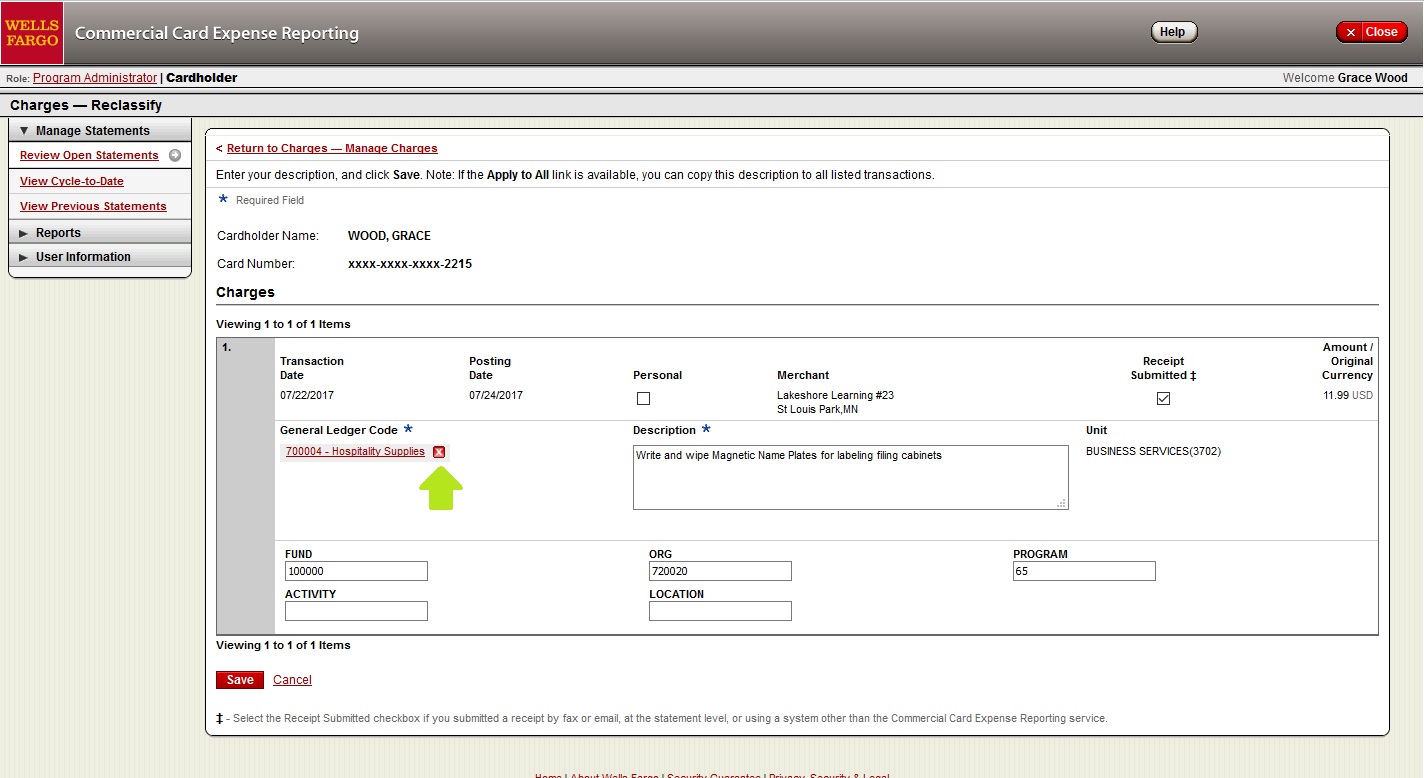Click the ACTIVITY input field
This screenshot has width=1424, height=778.
356,611
